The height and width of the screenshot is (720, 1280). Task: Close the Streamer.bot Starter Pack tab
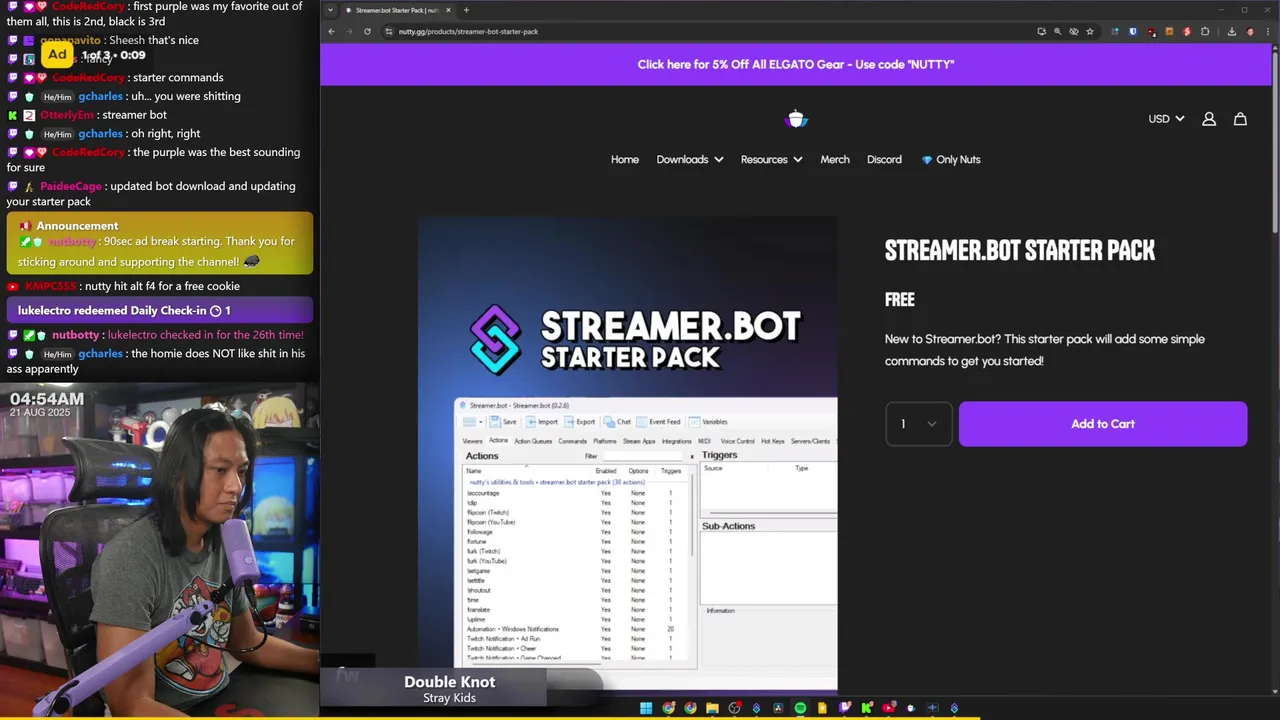pos(448,10)
